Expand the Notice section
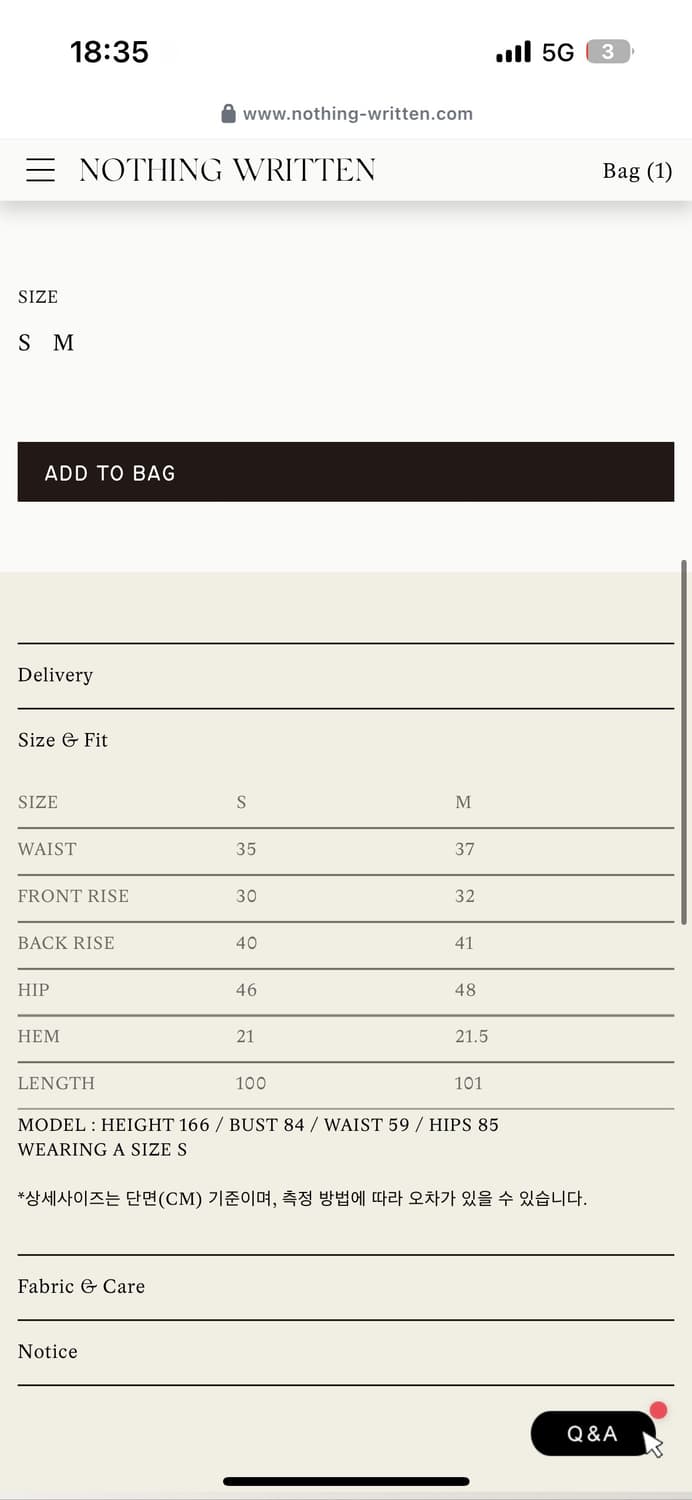This screenshot has width=692, height=1500. (346, 1352)
